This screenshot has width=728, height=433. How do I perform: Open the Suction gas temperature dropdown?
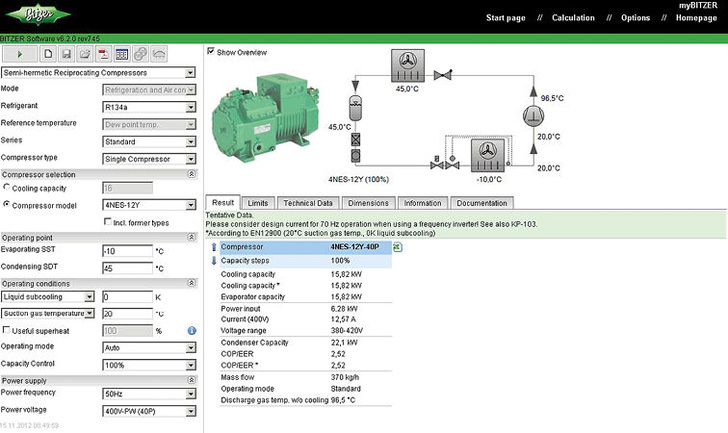tap(48, 314)
